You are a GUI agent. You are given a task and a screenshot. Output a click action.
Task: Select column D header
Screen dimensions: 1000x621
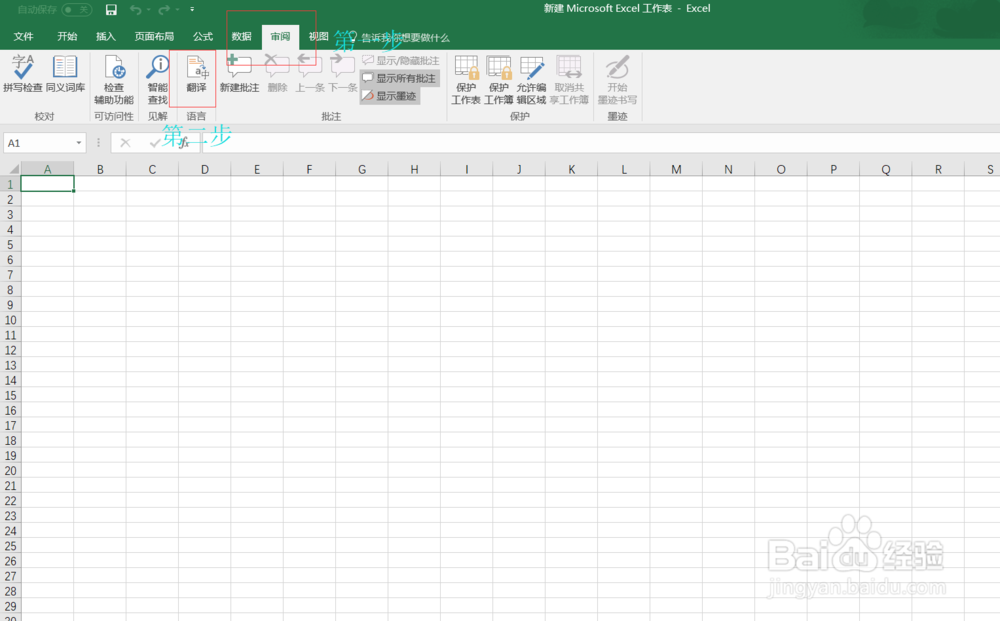(204, 169)
